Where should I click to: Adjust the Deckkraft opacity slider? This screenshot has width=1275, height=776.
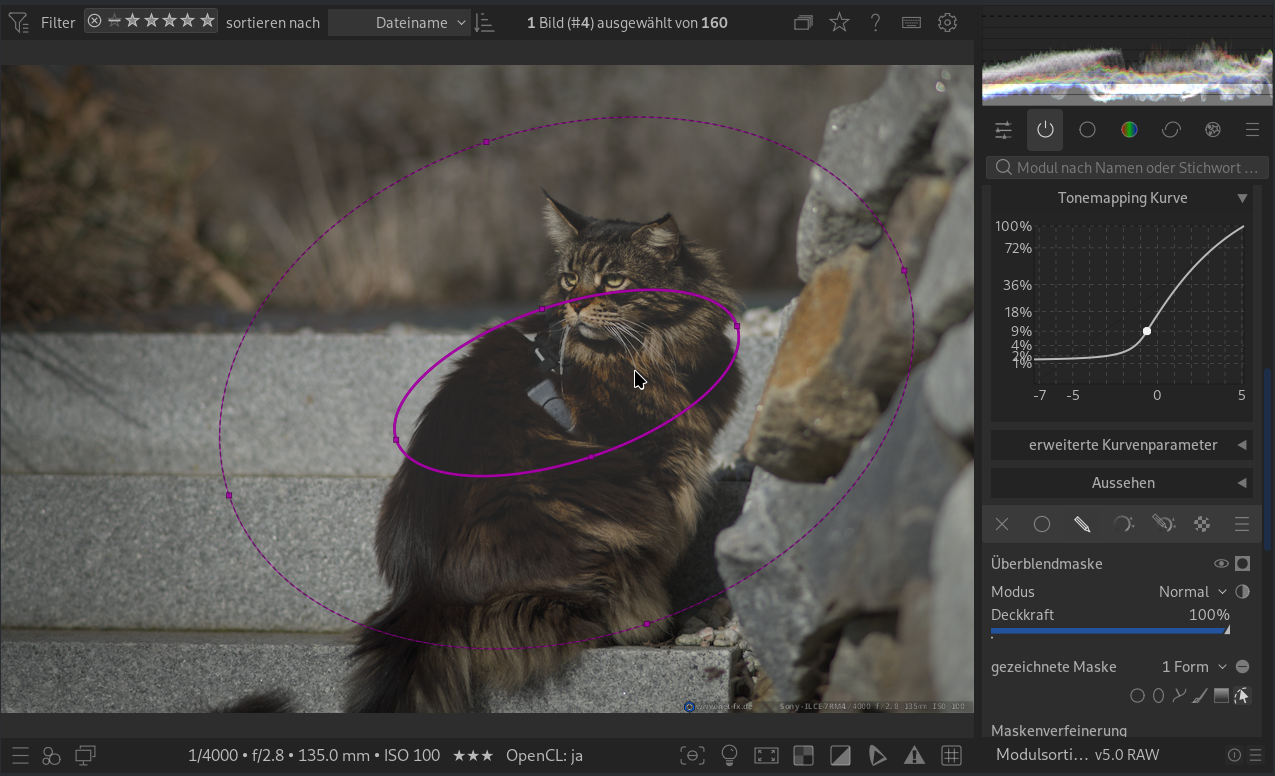click(x=1110, y=630)
